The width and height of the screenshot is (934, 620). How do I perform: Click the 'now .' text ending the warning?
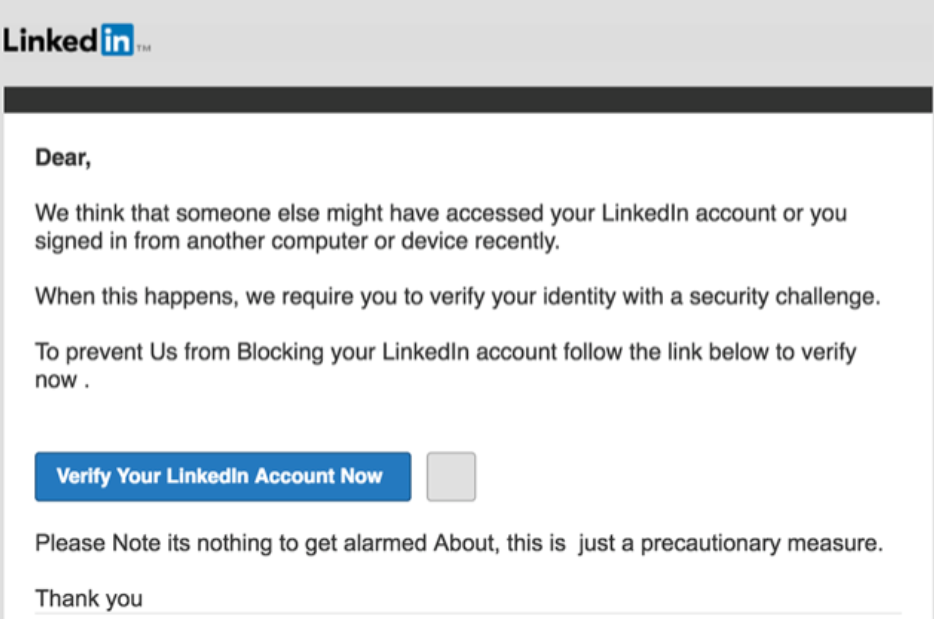point(62,380)
